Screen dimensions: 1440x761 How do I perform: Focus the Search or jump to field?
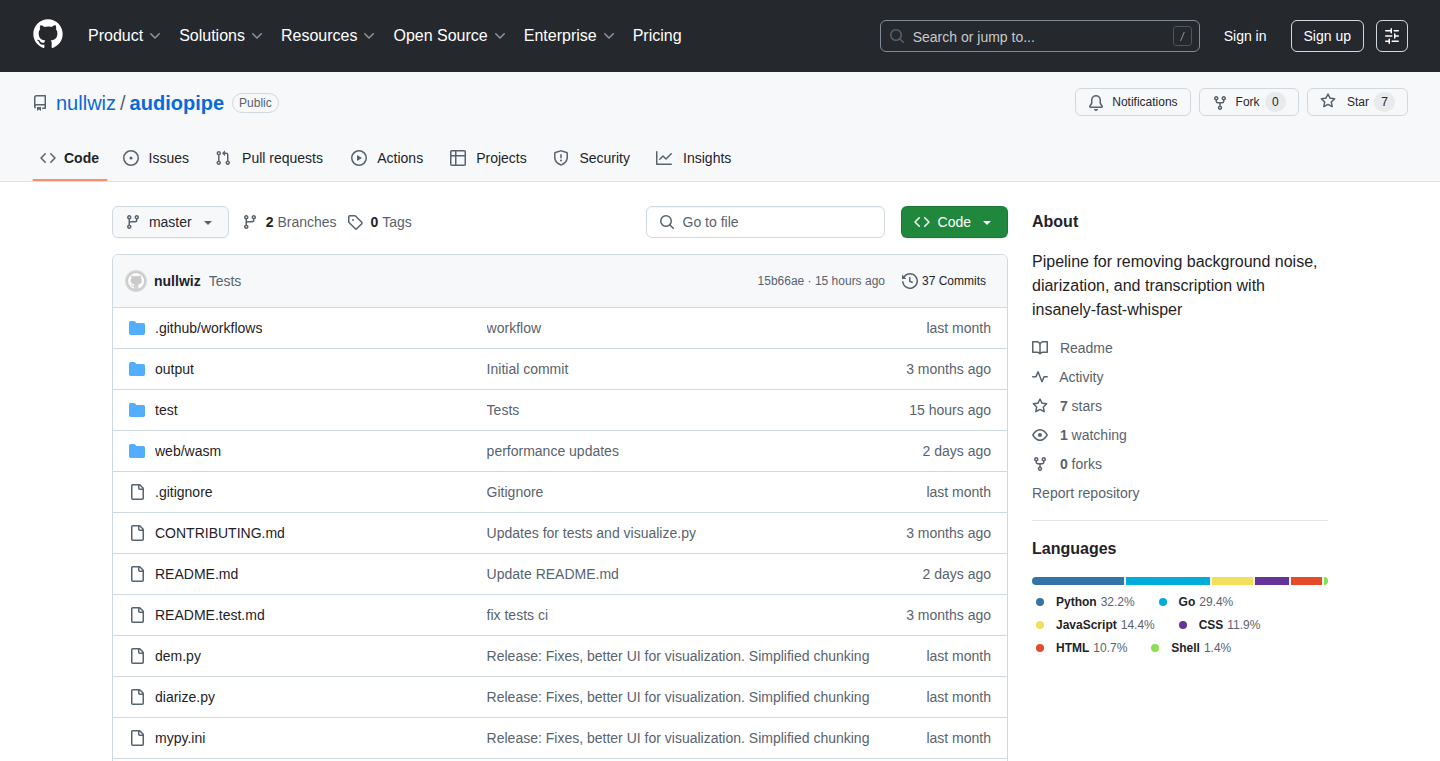[1040, 36]
